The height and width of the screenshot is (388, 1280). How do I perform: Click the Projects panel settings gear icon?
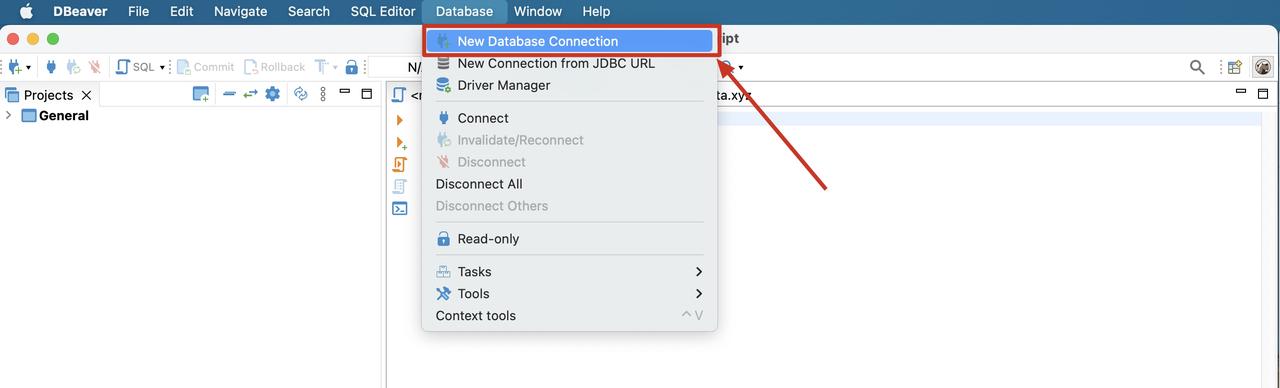point(272,94)
